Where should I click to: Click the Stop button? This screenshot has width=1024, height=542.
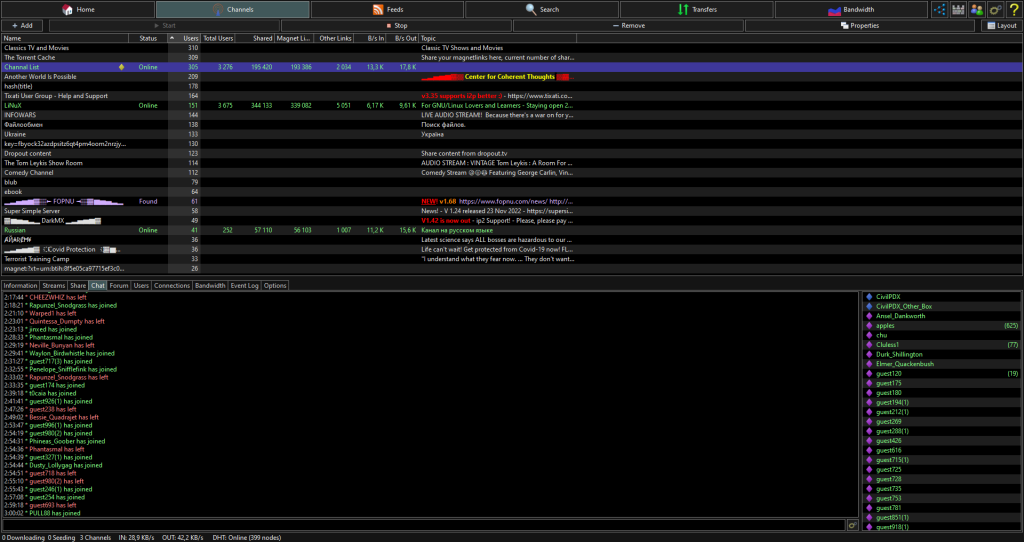396,25
